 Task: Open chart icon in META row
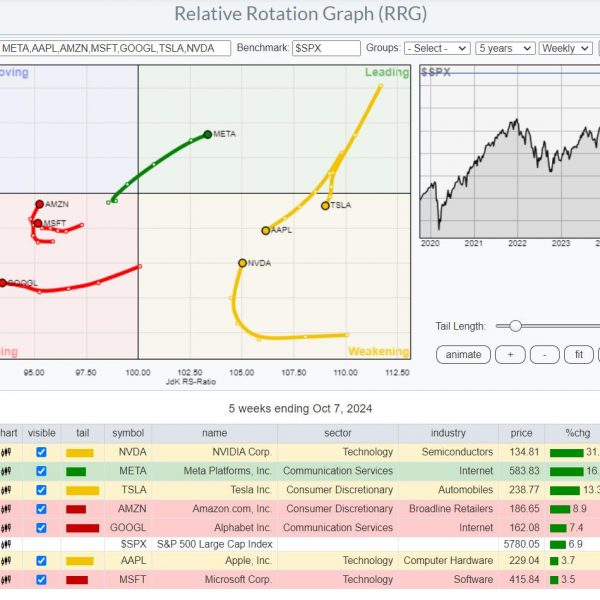[6, 471]
